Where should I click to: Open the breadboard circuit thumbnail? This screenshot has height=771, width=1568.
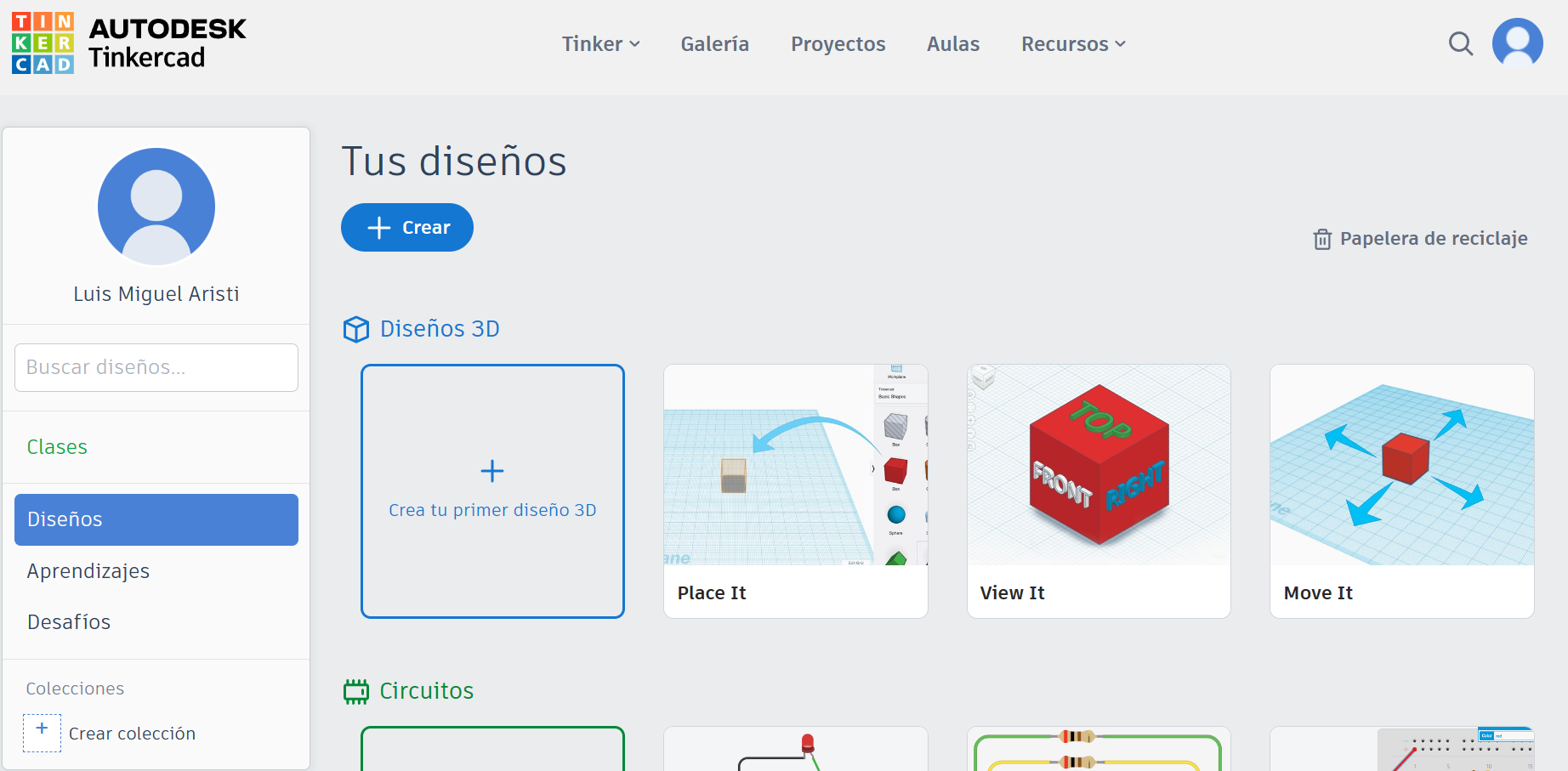click(x=1402, y=749)
